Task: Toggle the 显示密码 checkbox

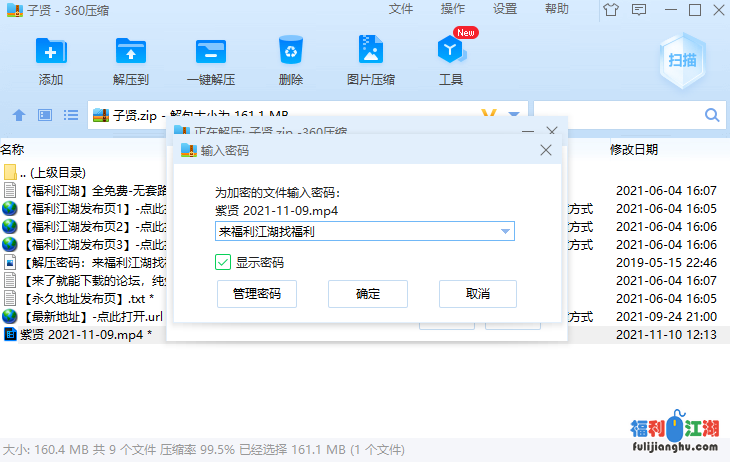Action: point(224,263)
